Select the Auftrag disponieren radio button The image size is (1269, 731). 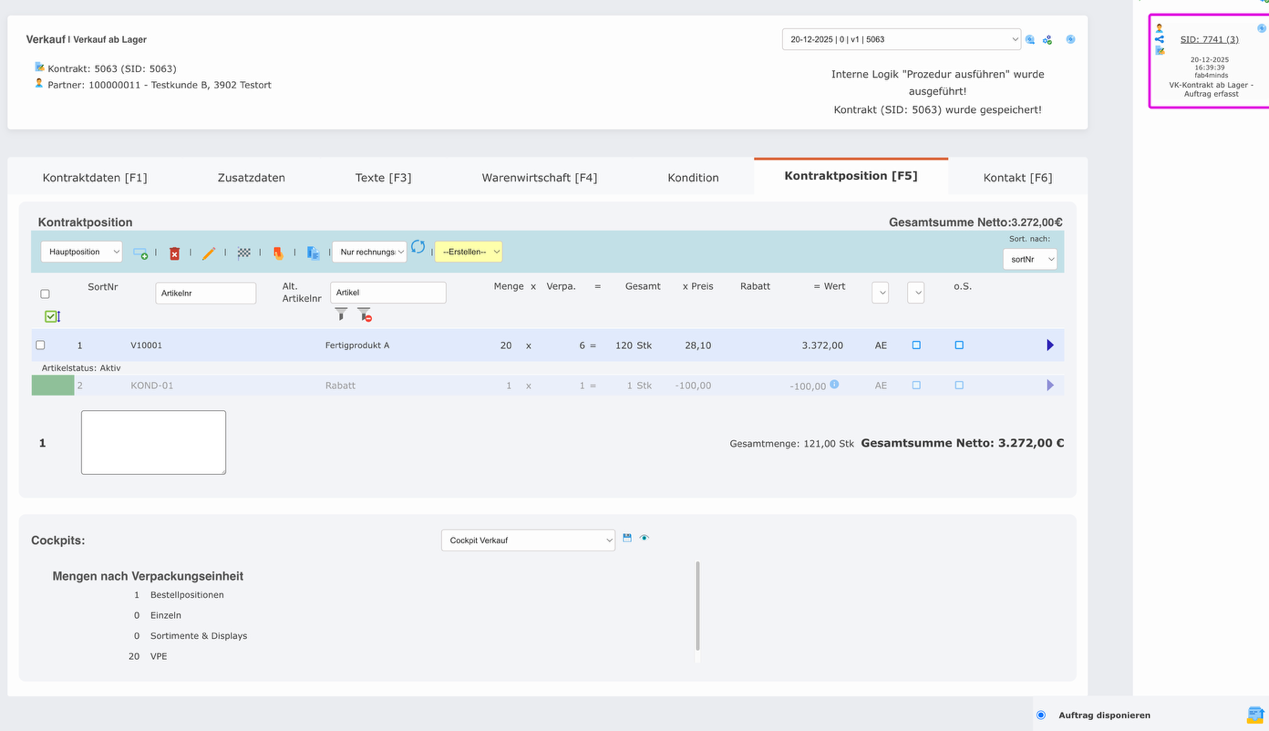[x=1041, y=715]
